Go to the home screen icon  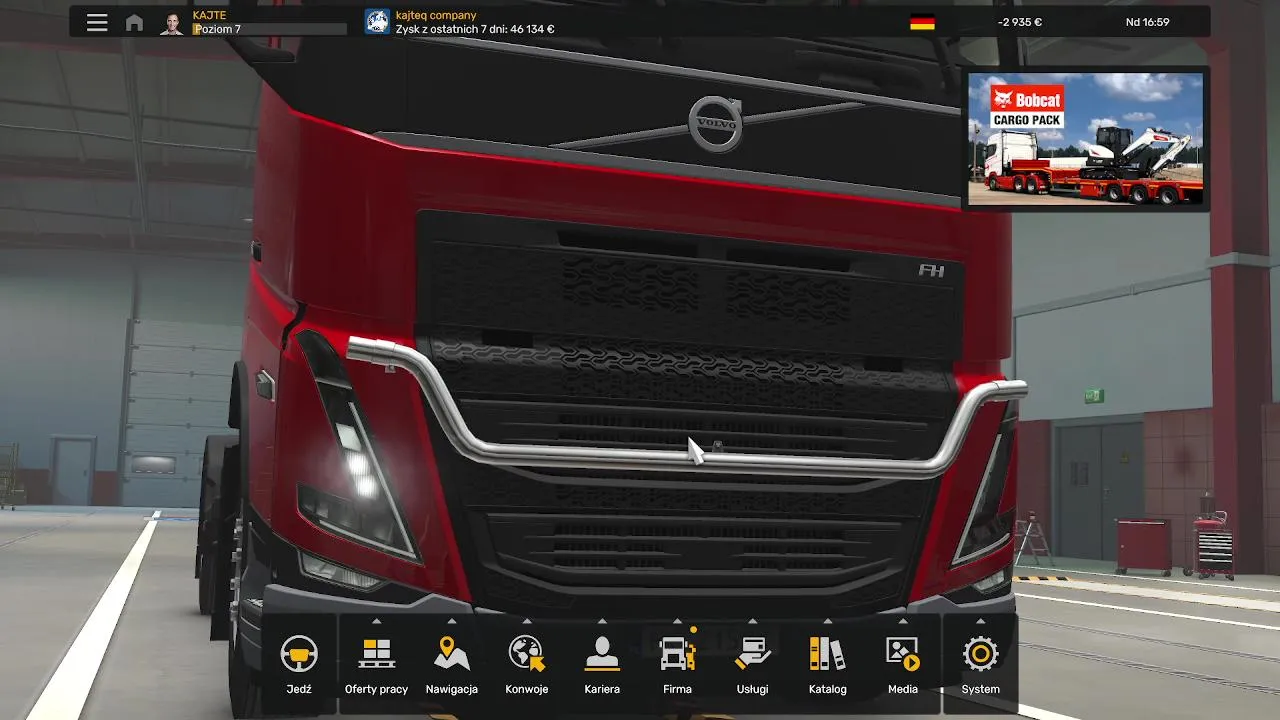pos(134,22)
